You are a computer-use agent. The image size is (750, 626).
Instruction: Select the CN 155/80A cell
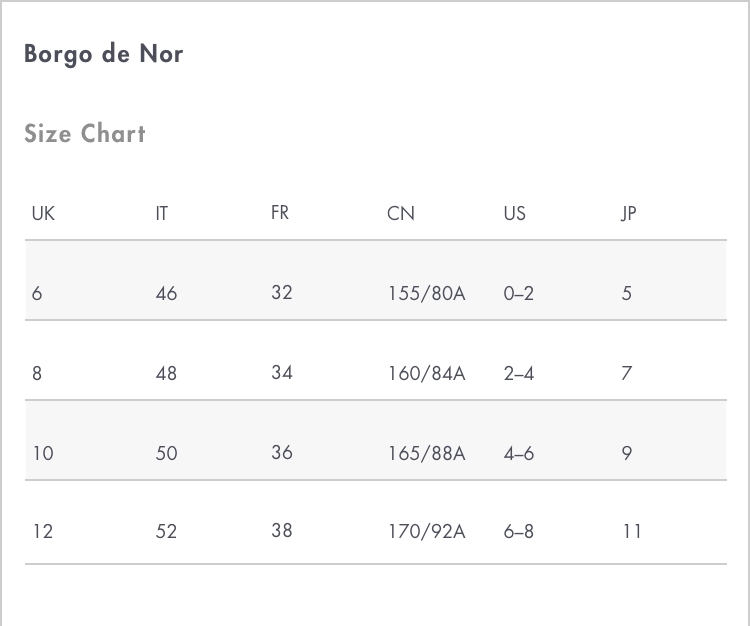point(427,293)
